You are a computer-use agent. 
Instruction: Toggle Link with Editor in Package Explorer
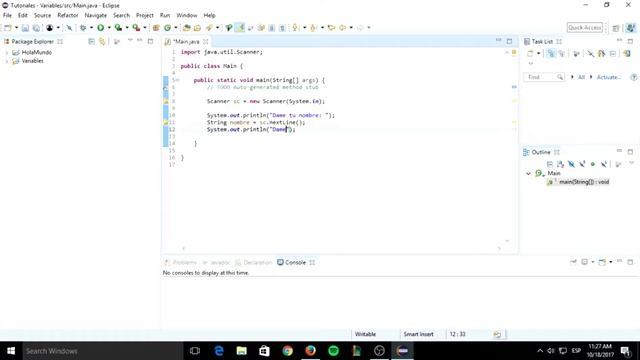click(102, 42)
